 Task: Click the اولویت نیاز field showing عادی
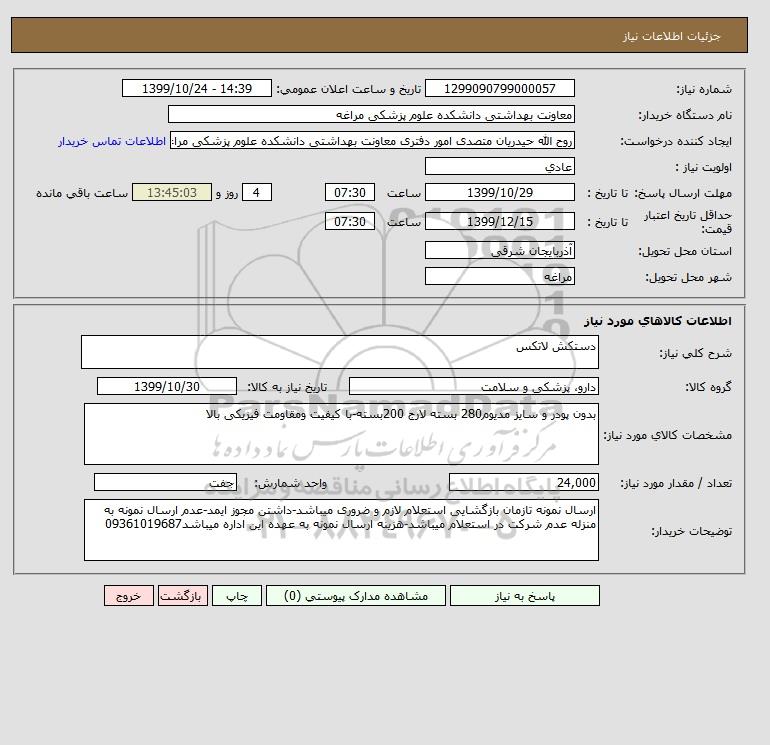[499, 166]
